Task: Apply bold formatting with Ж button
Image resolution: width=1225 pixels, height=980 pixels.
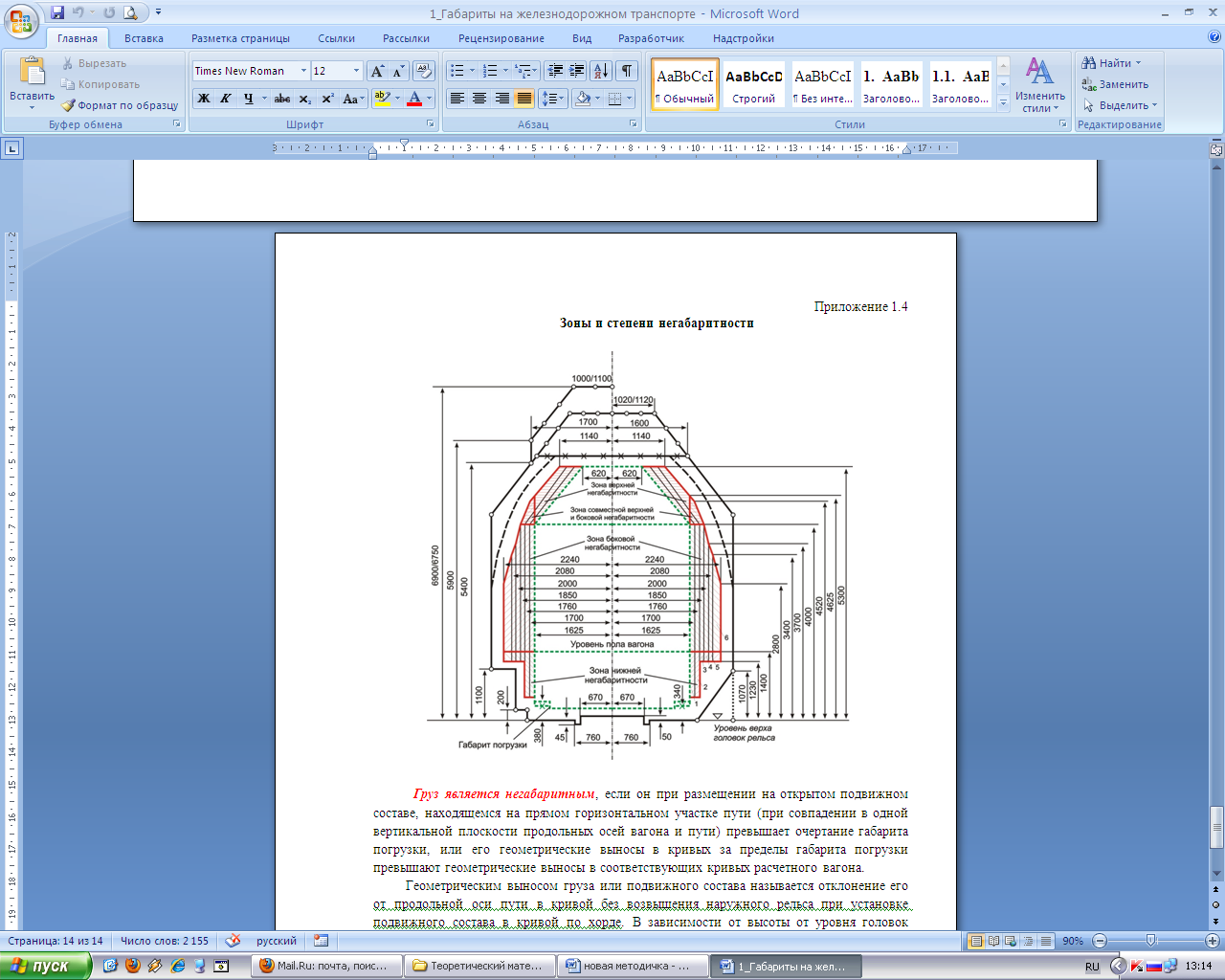Action: click(x=204, y=99)
